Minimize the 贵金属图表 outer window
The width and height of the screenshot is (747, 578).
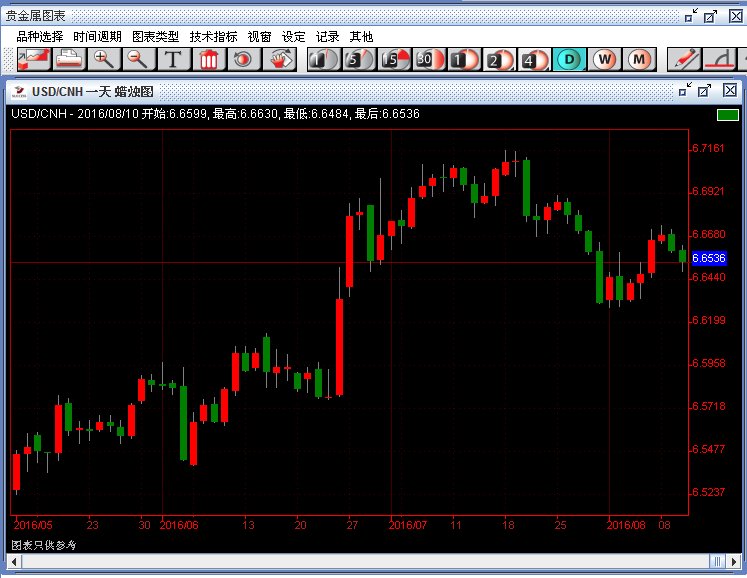(x=691, y=16)
